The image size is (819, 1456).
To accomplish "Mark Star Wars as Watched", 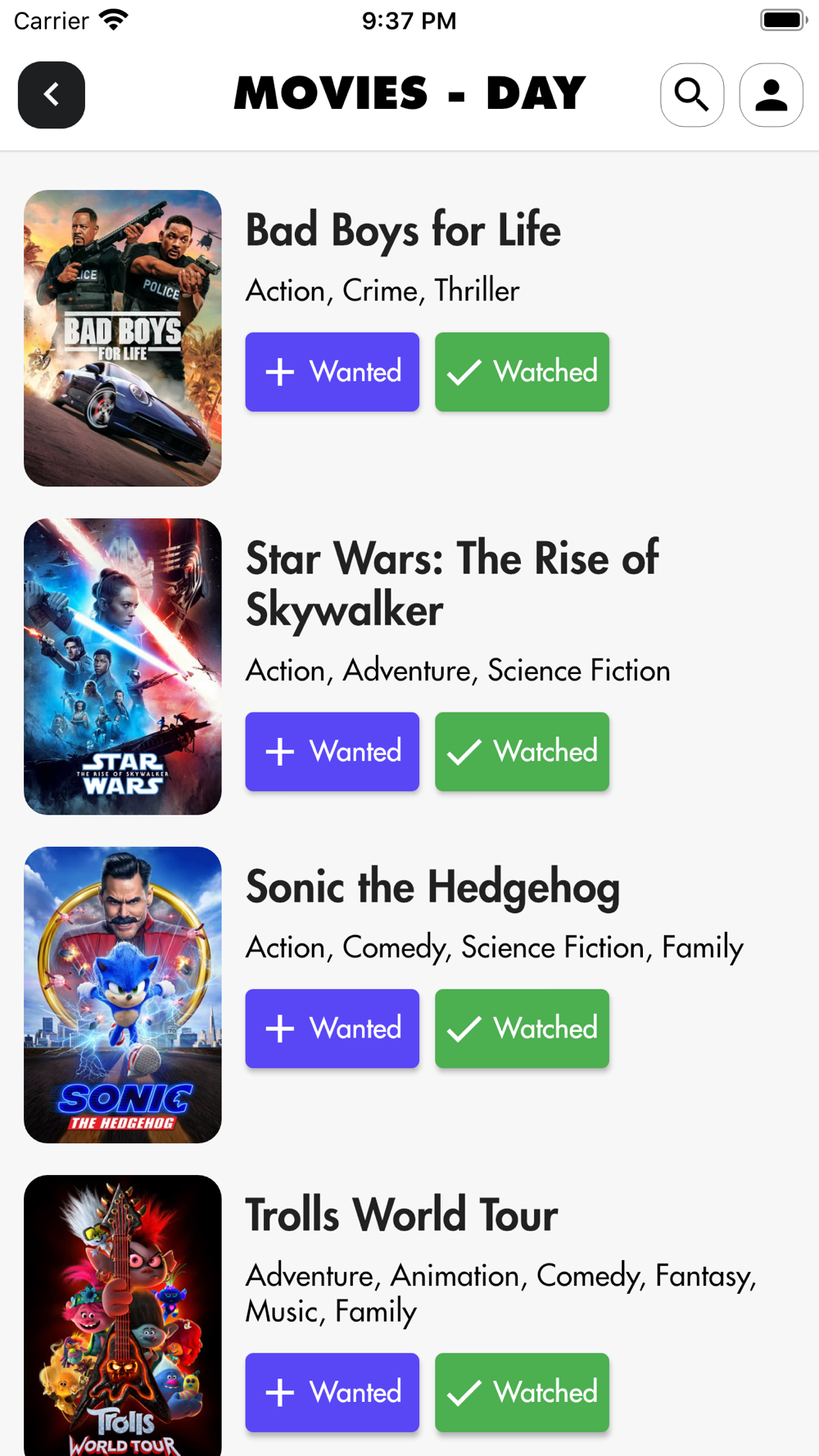I will click(x=522, y=752).
